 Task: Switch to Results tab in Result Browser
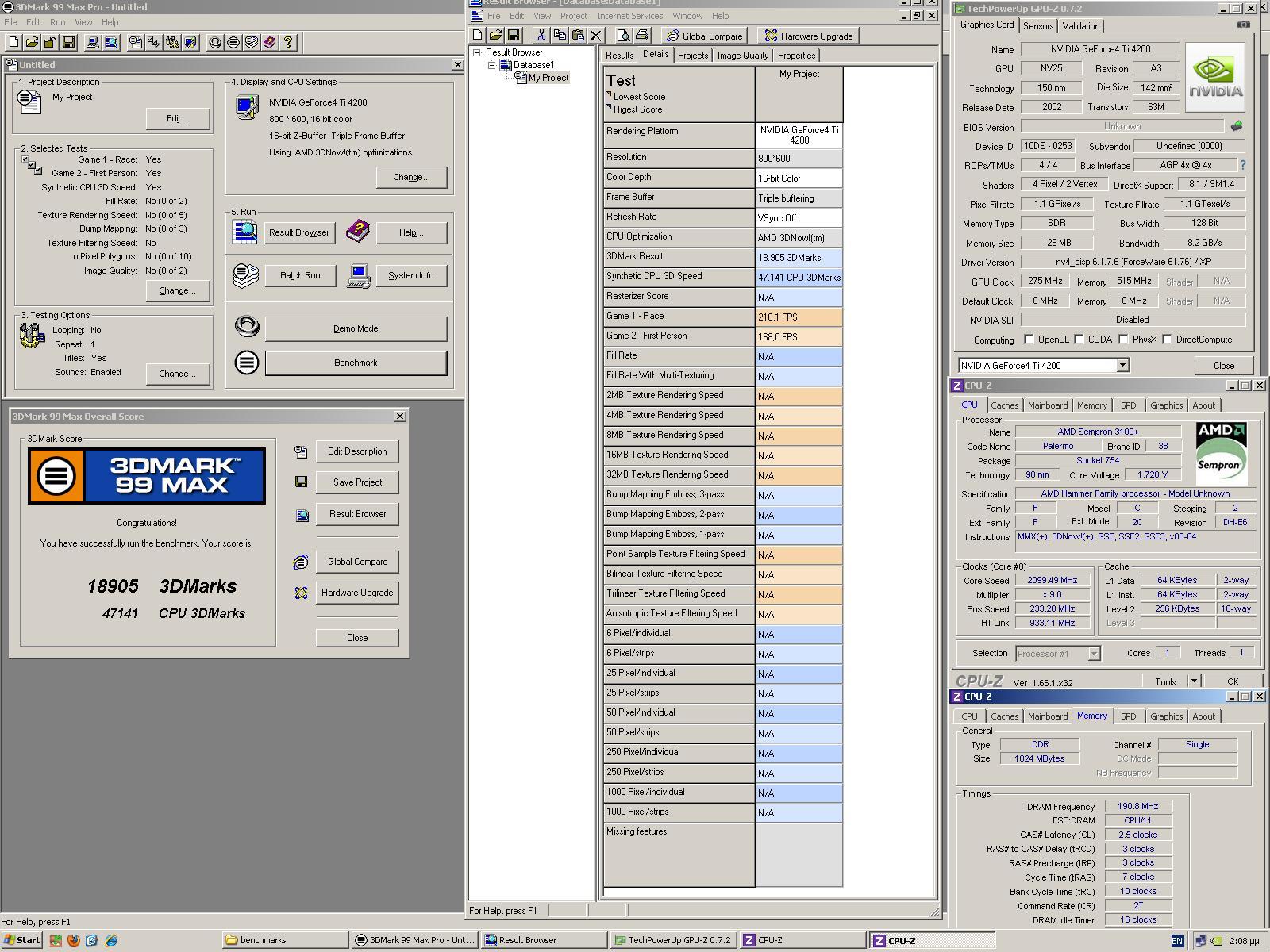pyautogui.click(x=619, y=56)
